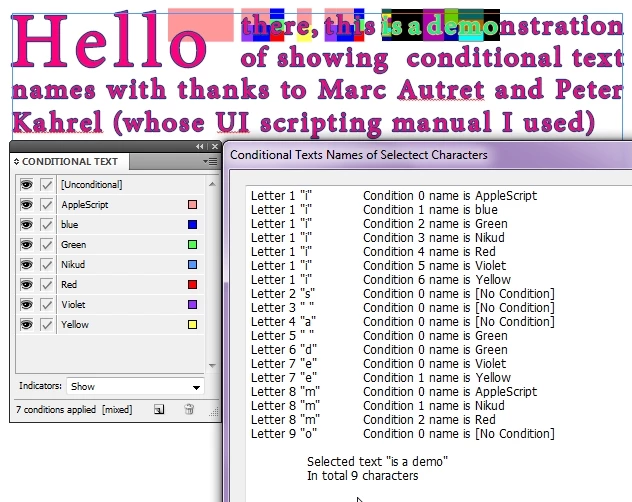Open the Indicators Show dropdown
This screenshot has height=502, width=632.
coord(135,387)
